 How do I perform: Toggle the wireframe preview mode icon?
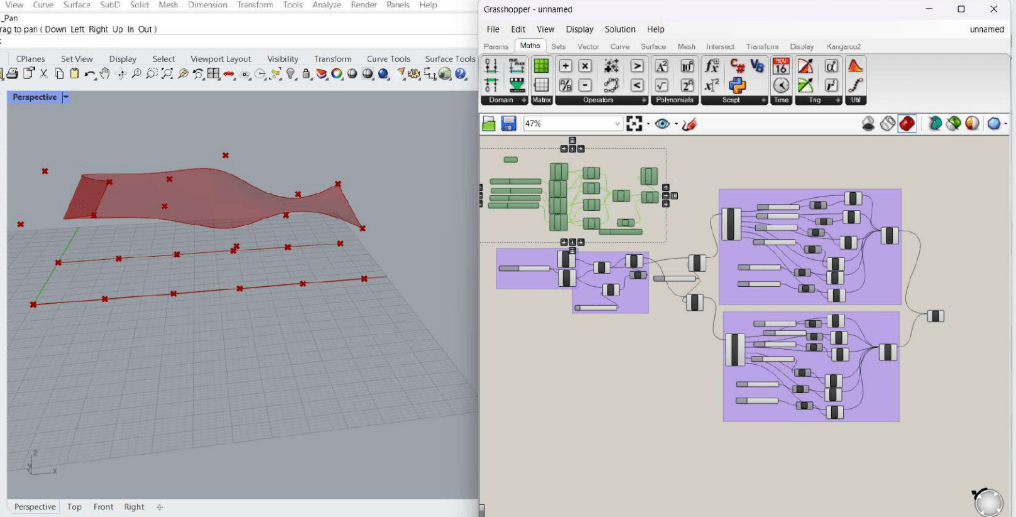888,124
